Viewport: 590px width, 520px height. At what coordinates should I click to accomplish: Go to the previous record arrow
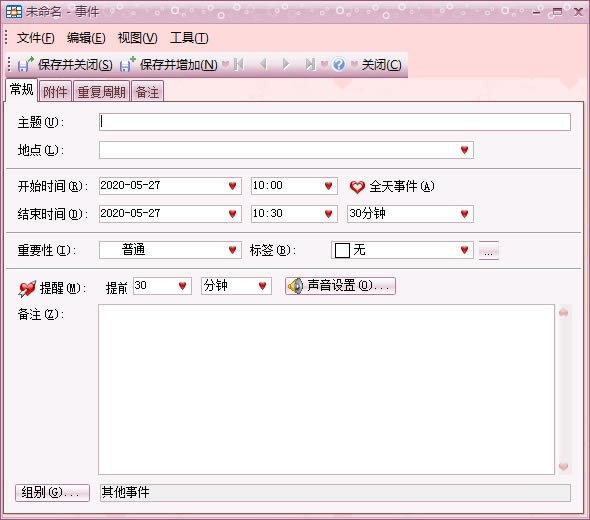point(263,64)
